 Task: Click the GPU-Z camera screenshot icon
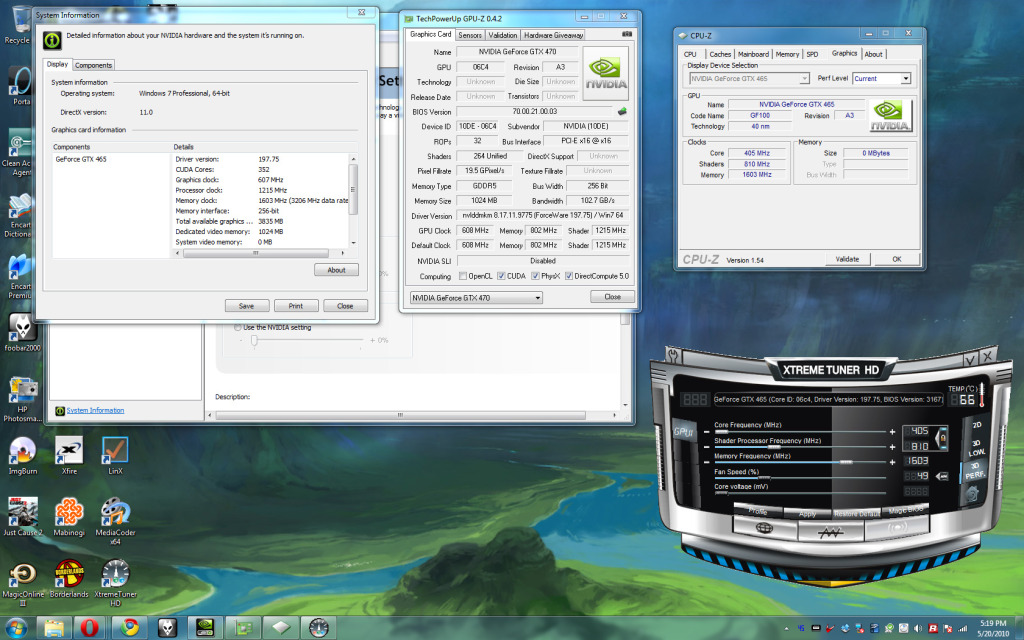coord(627,34)
